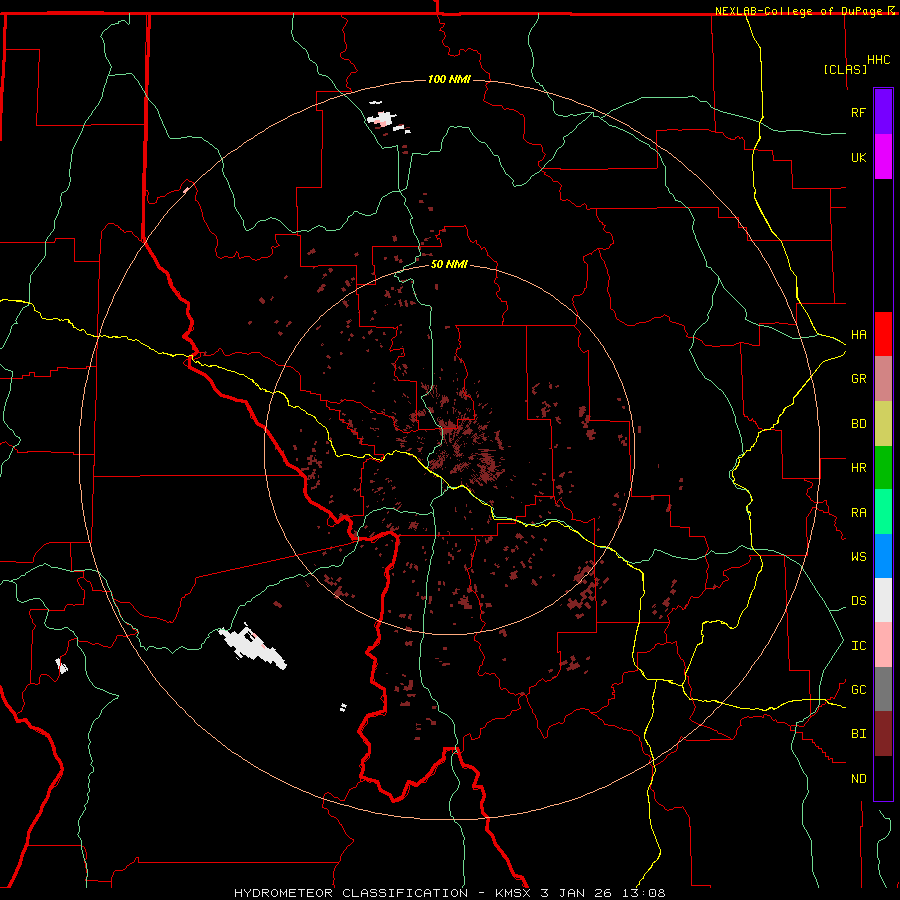Click the ND black legend swatch
Screen dimensions: 900x900
[x=883, y=778]
